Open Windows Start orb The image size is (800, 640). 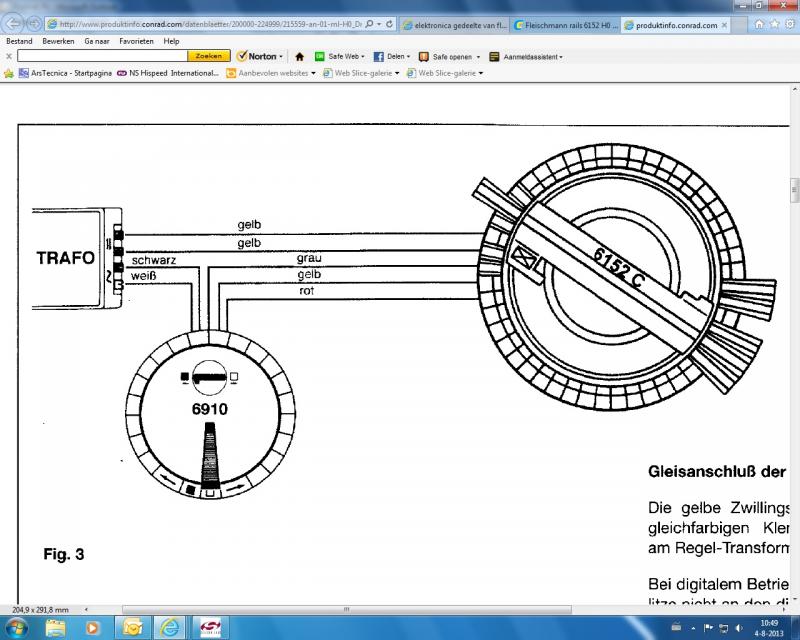pyautogui.click(x=17, y=627)
